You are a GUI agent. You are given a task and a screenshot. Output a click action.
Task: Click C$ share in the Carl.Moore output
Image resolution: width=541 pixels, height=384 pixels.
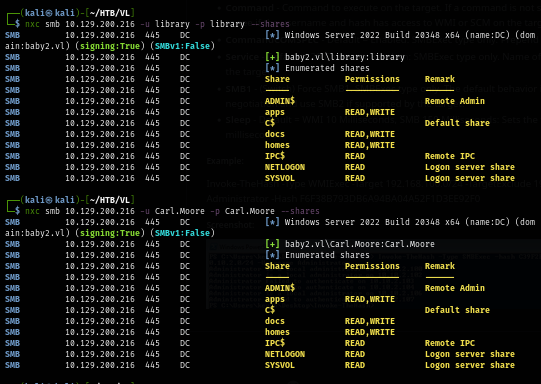(270, 310)
